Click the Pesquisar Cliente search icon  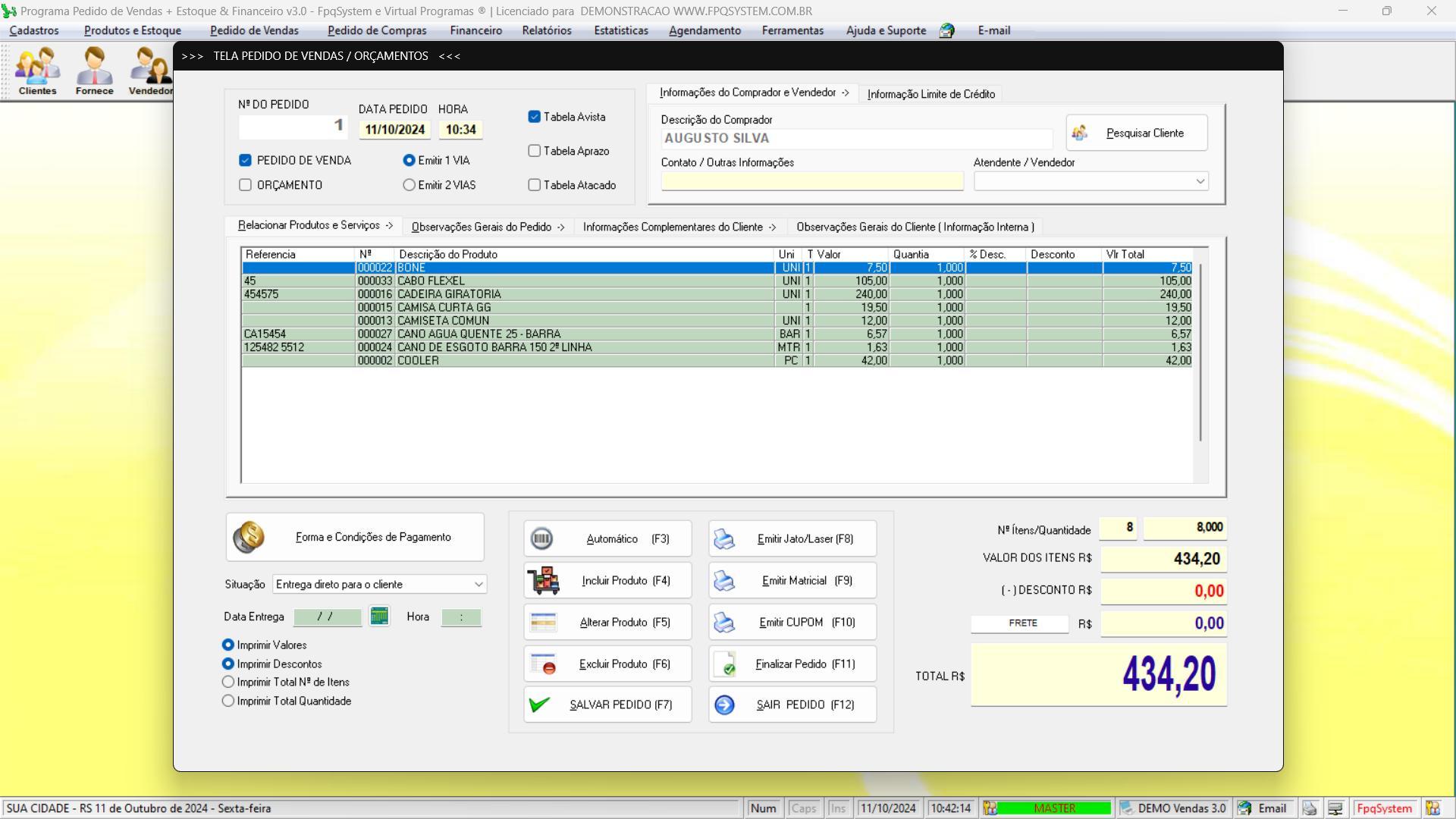pyautogui.click(x=1079, y=133)
